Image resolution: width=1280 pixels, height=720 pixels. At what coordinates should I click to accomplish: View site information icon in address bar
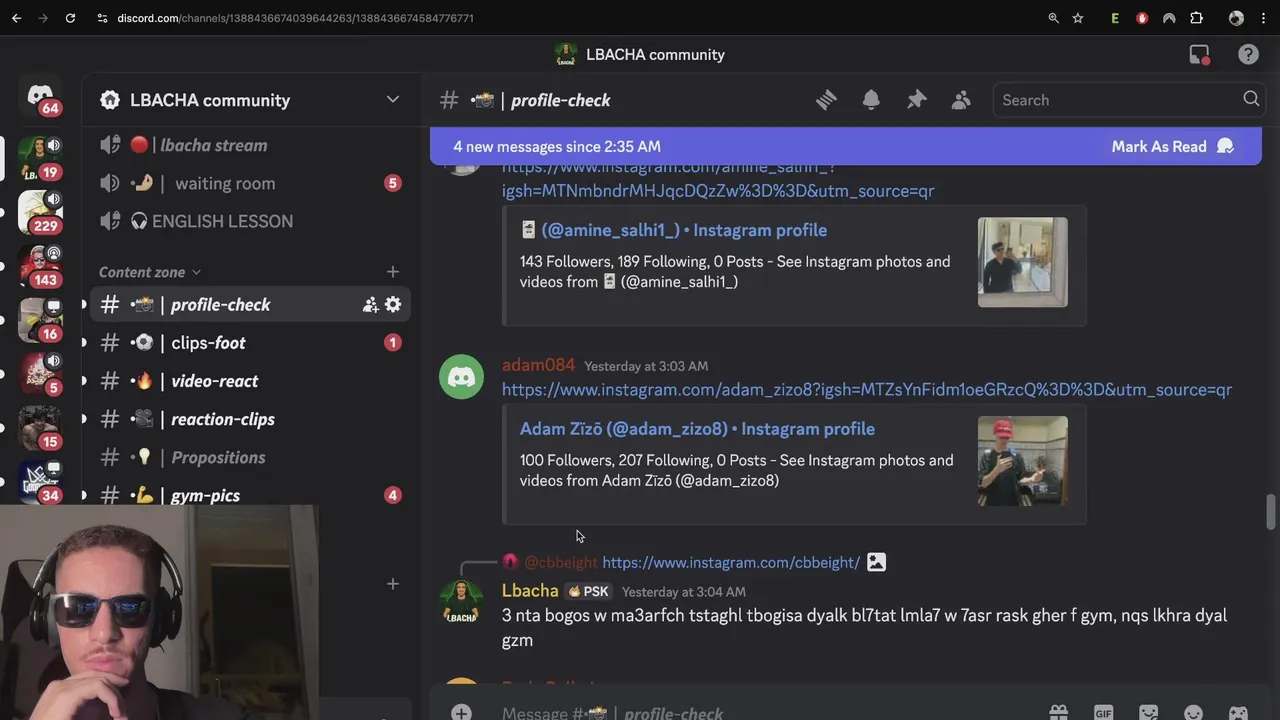[102, 18]
